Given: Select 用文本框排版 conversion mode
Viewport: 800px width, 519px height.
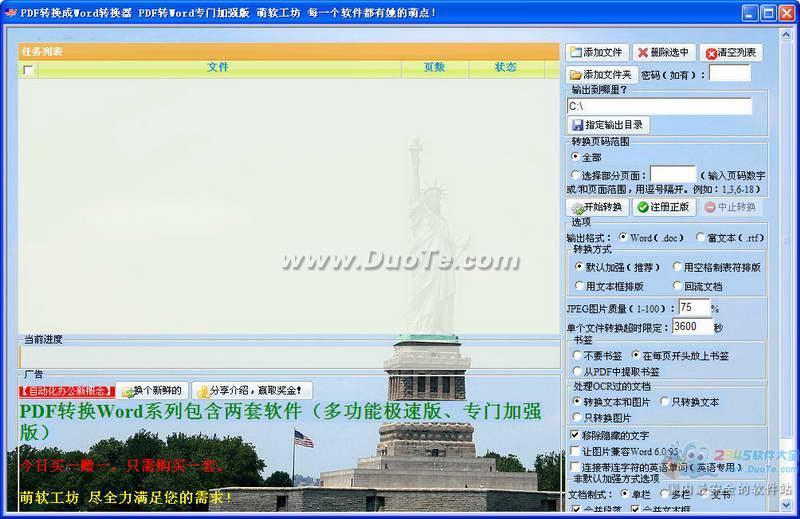Looking at the screenshot, I should (x=579, y=286).
